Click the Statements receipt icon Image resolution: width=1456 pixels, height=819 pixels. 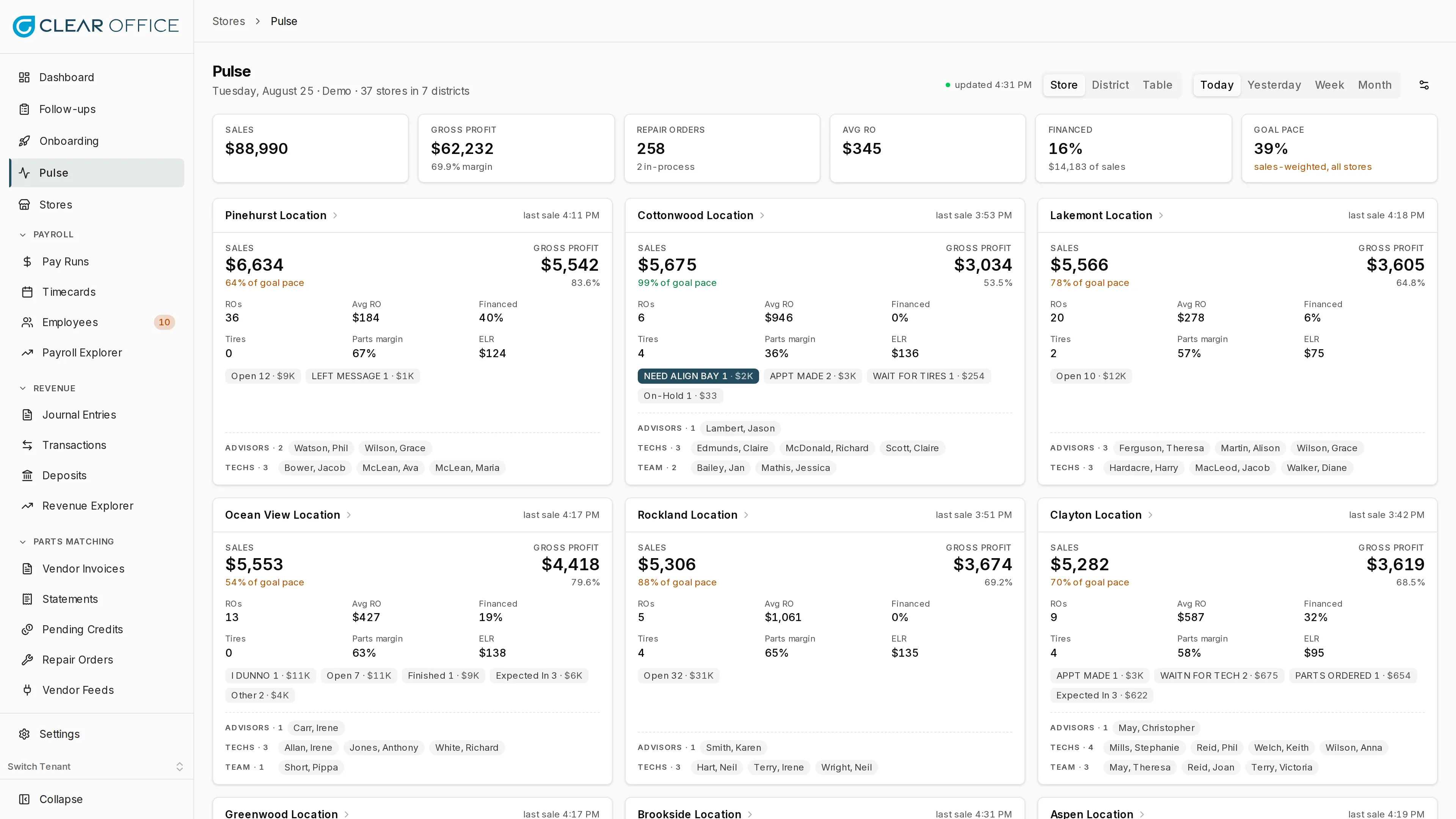[x=27, y=599]
